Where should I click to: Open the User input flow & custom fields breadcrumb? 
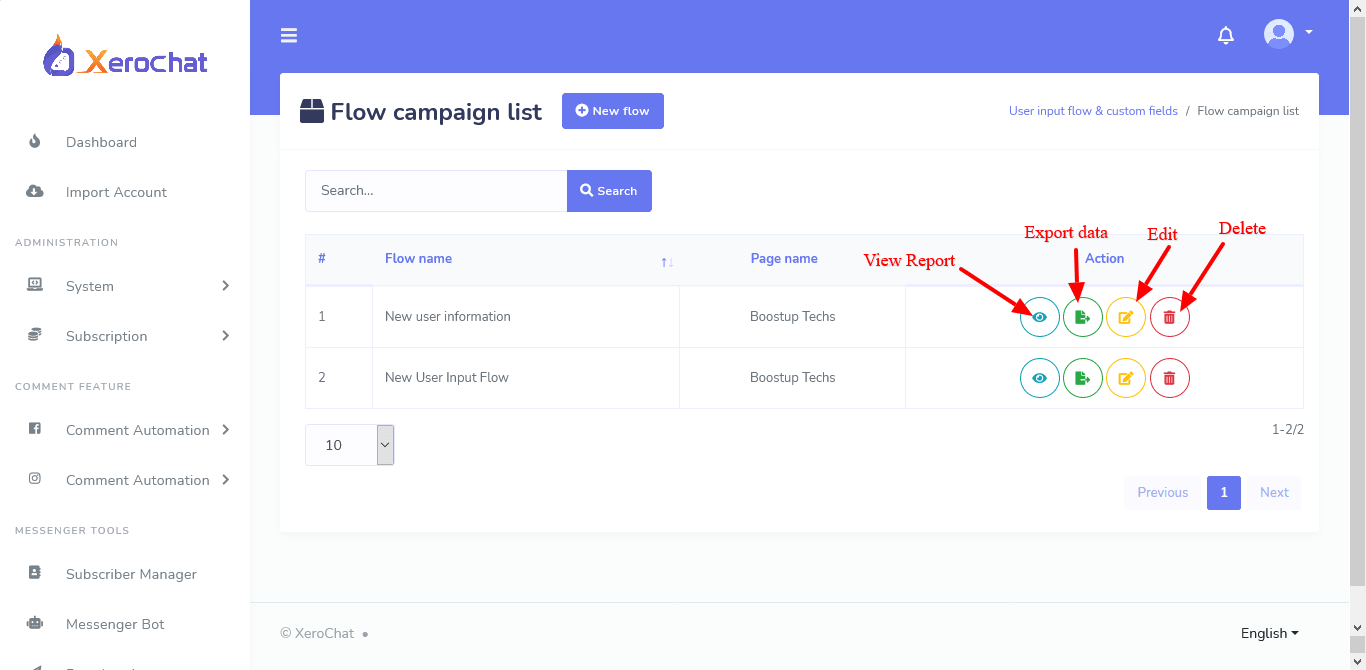coord(1093,110)
